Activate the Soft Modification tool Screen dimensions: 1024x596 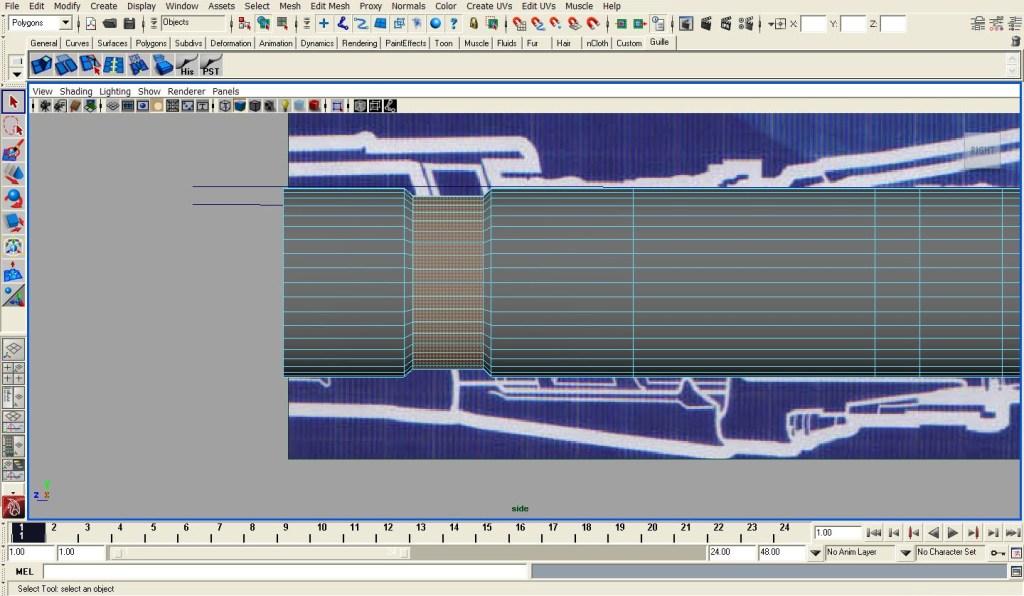click(13, 271)
